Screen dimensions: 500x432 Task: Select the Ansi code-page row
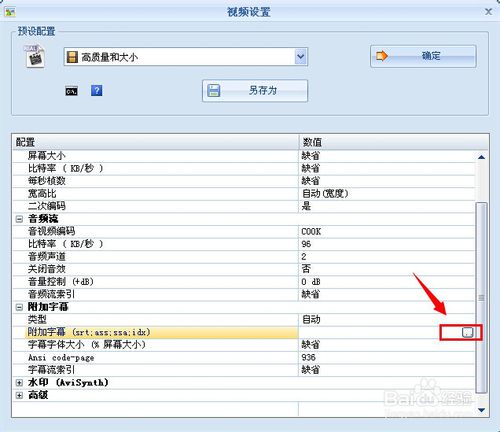[x=244, y=357]
